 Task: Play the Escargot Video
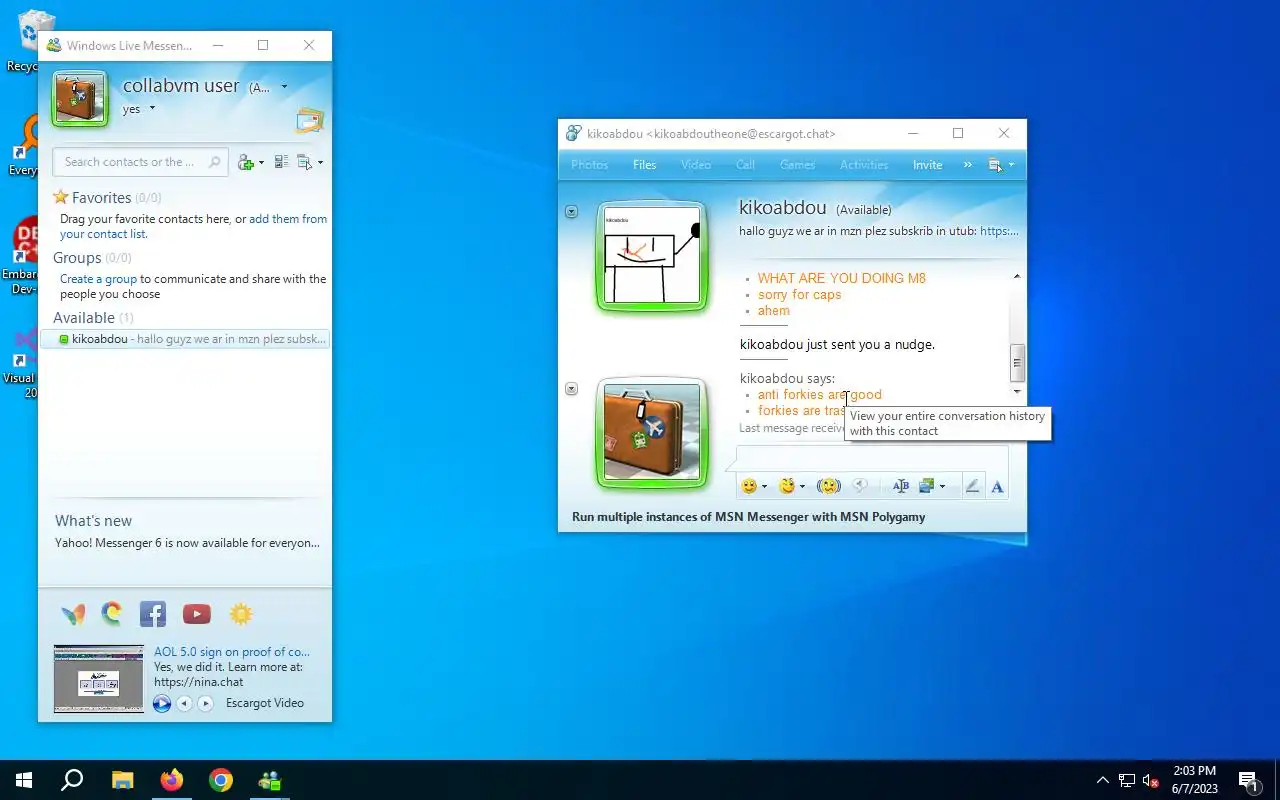click(x=162, y=704)
